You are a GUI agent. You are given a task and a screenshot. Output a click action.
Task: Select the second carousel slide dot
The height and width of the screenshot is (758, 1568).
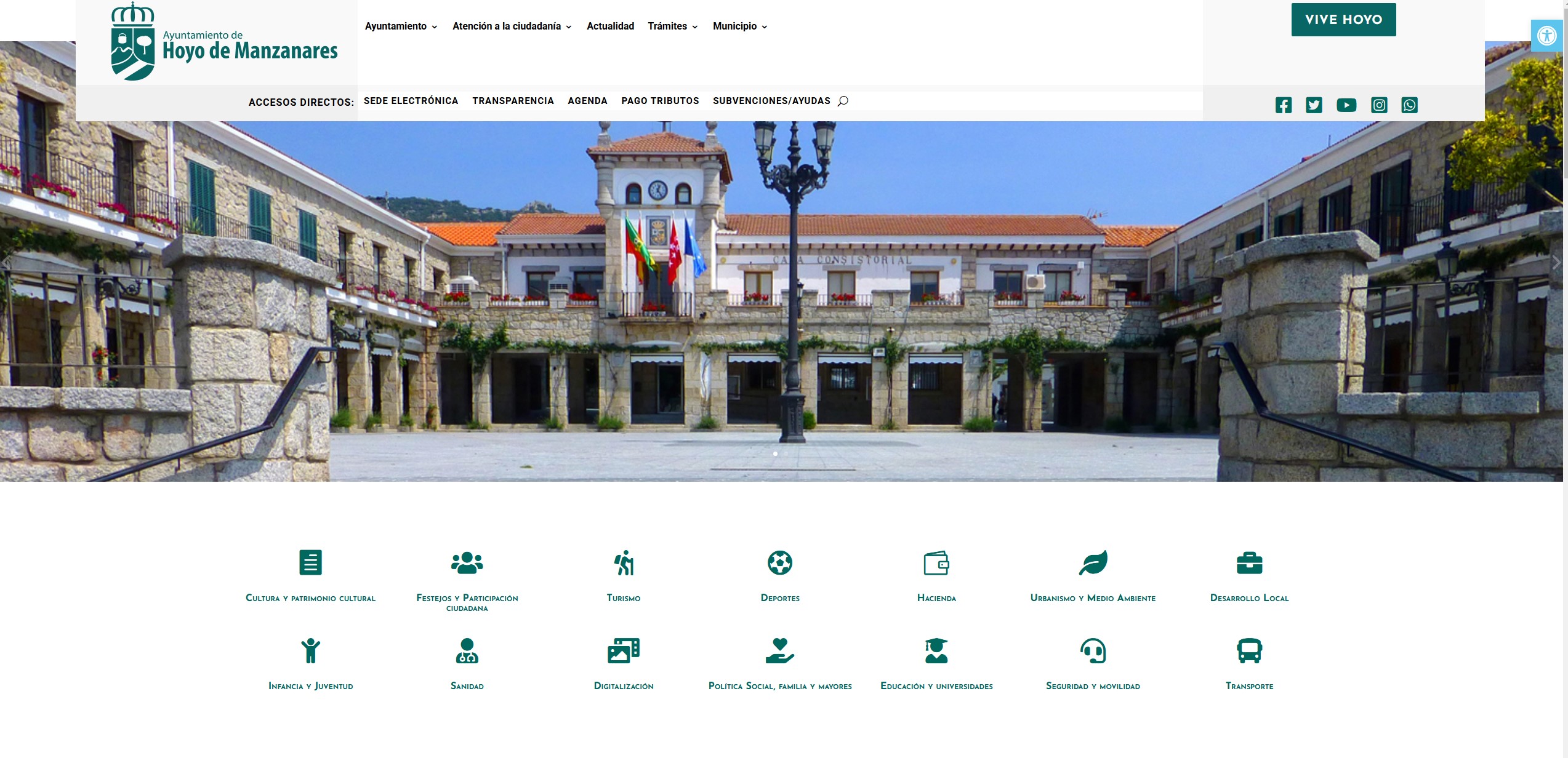pyautogui.click(x=786, y=453)
